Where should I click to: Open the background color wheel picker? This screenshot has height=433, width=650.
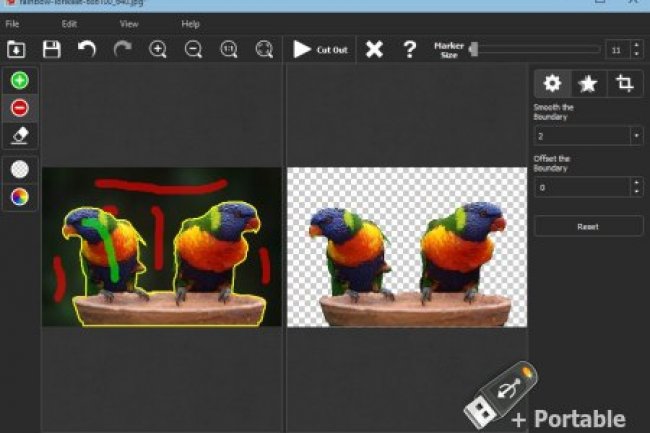(x=19, y=197)
